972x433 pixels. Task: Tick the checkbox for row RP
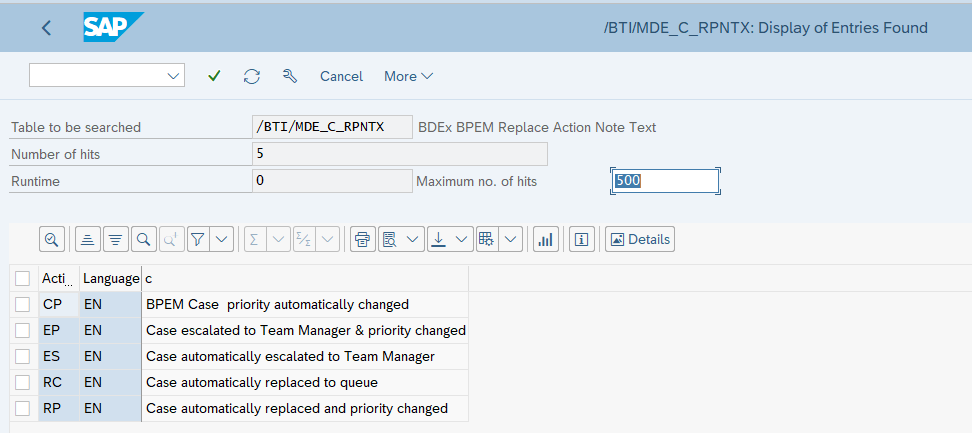[22, 408]
